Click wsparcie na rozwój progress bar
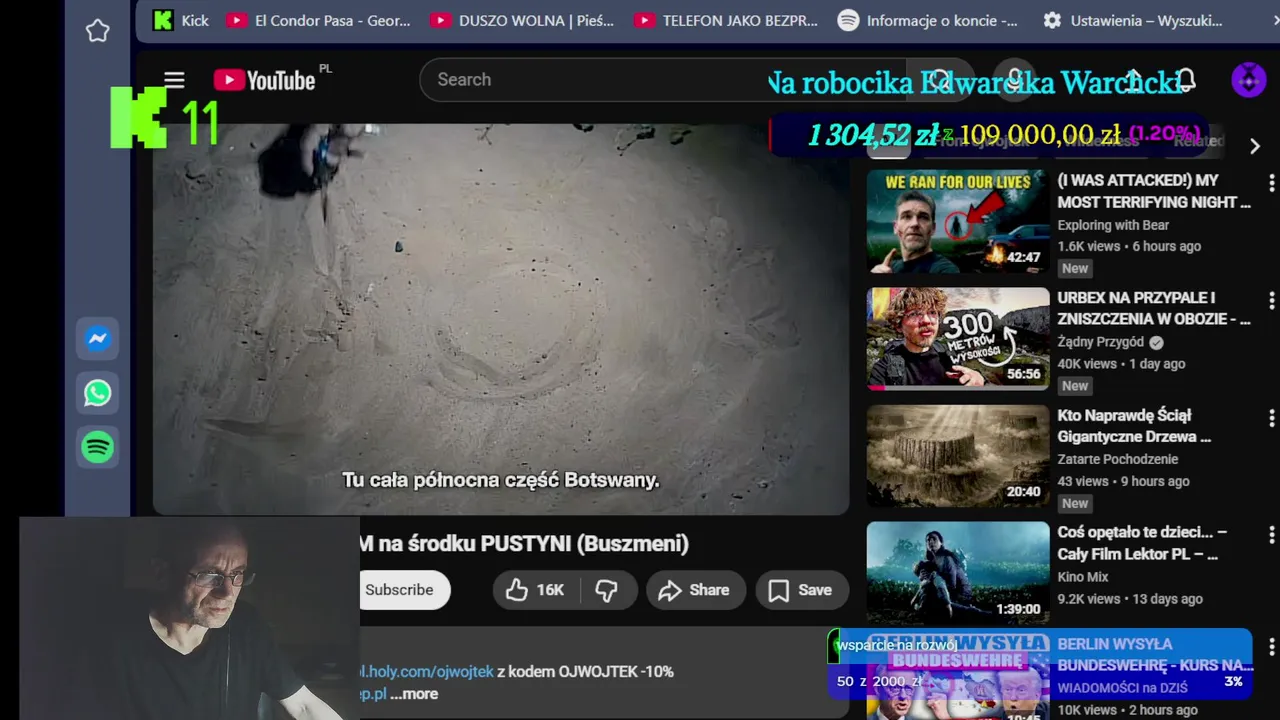The image size is (1280, 720). [1040, 663]
